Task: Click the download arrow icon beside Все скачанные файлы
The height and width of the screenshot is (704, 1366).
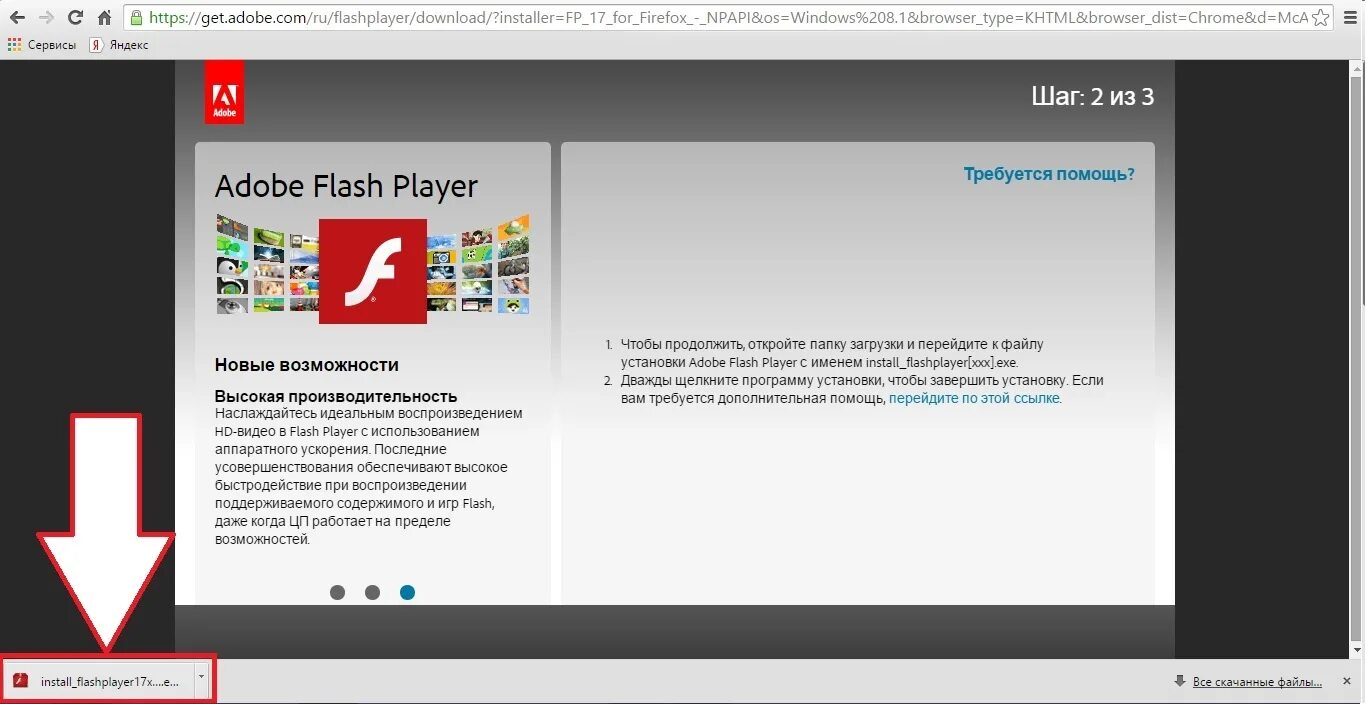Action: coord(1181,681)
